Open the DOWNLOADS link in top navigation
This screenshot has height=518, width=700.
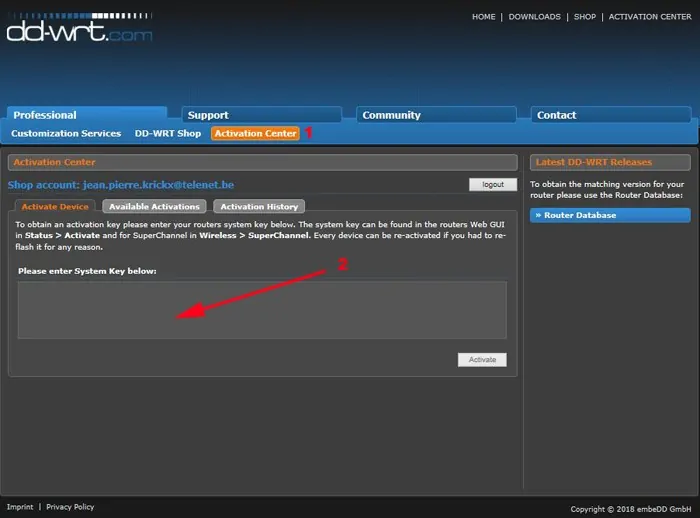pyautogui.click(x=534, y=17)
